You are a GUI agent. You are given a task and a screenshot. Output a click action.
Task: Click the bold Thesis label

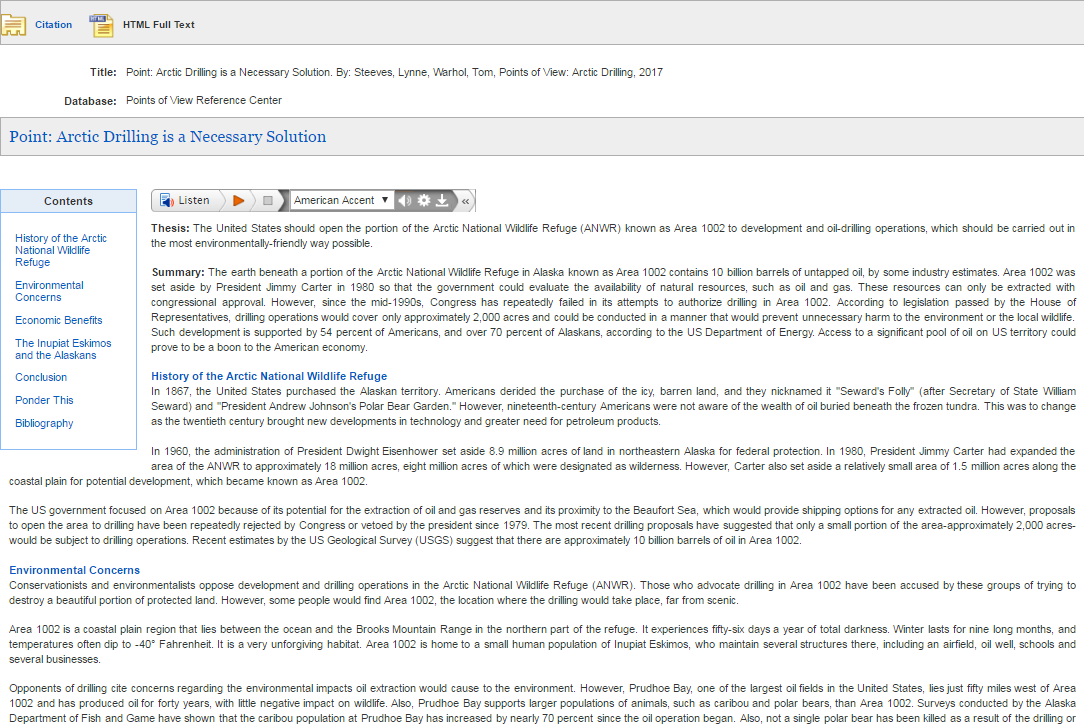170,228
